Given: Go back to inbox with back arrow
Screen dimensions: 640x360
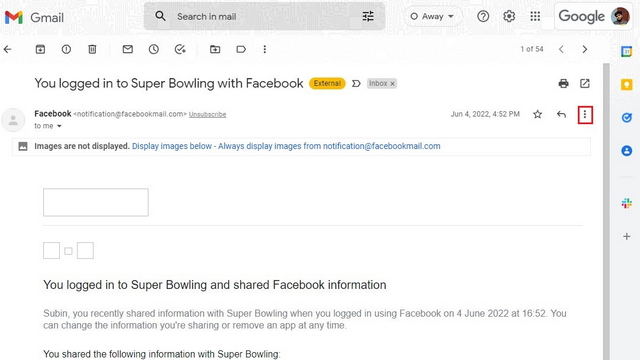Looking at the screenshot, I should [8, 49].
